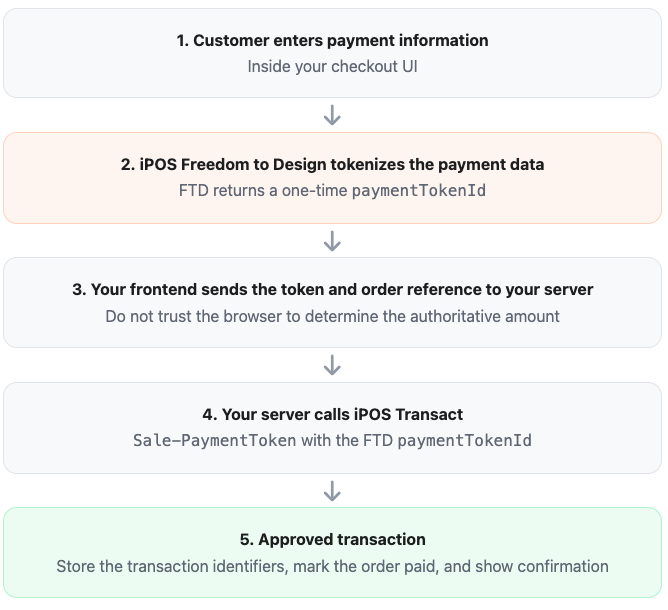This screenshot has width=668, height=610.
Task: Click the iPOS Freedom to Design tokenizes heading
Action: [x=332, y=164]
